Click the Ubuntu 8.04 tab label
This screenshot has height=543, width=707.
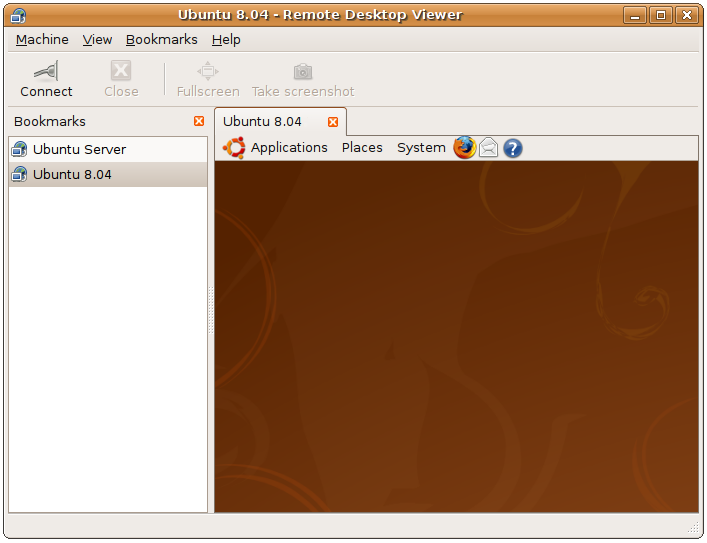coord(262,122)
